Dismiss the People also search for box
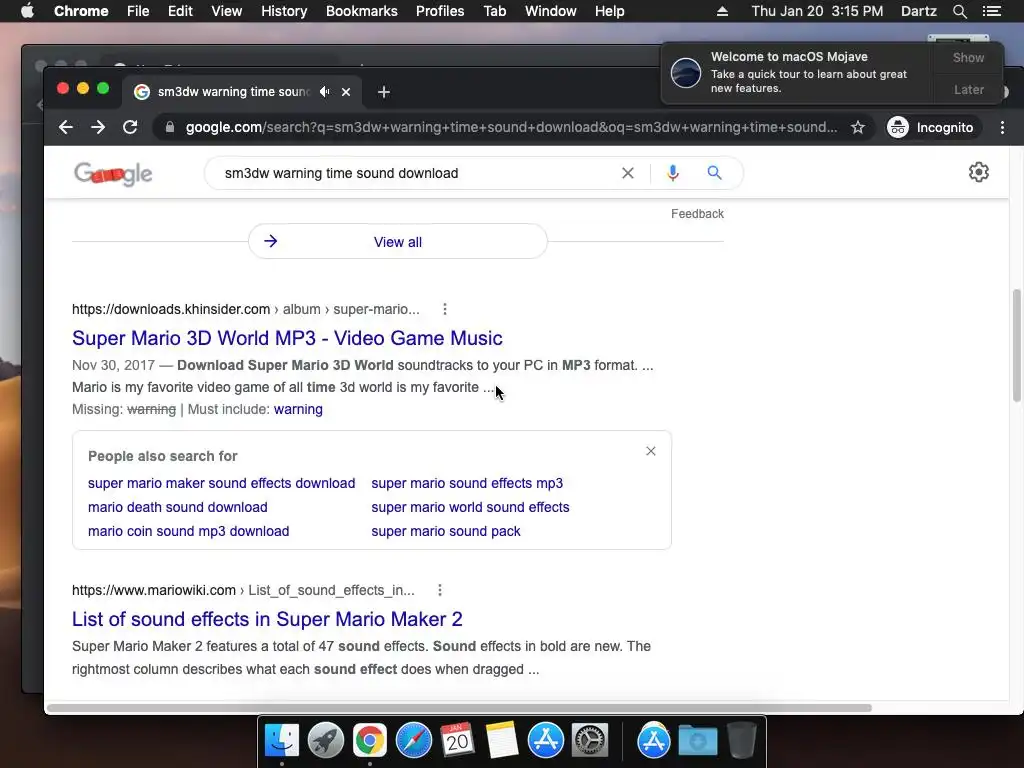The image size is (1024, 768). point(650,451)
